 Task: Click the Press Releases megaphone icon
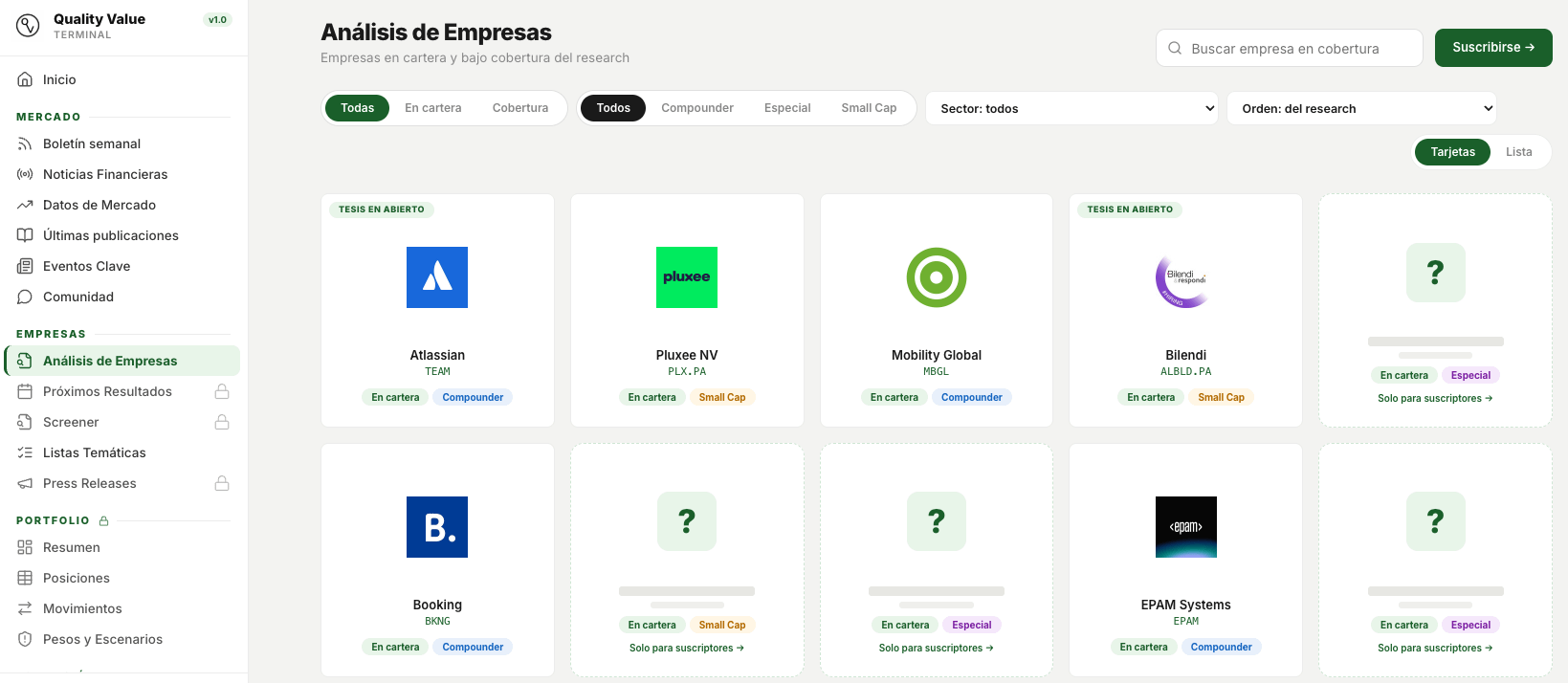pyautogui.click(x=25, y=483)
